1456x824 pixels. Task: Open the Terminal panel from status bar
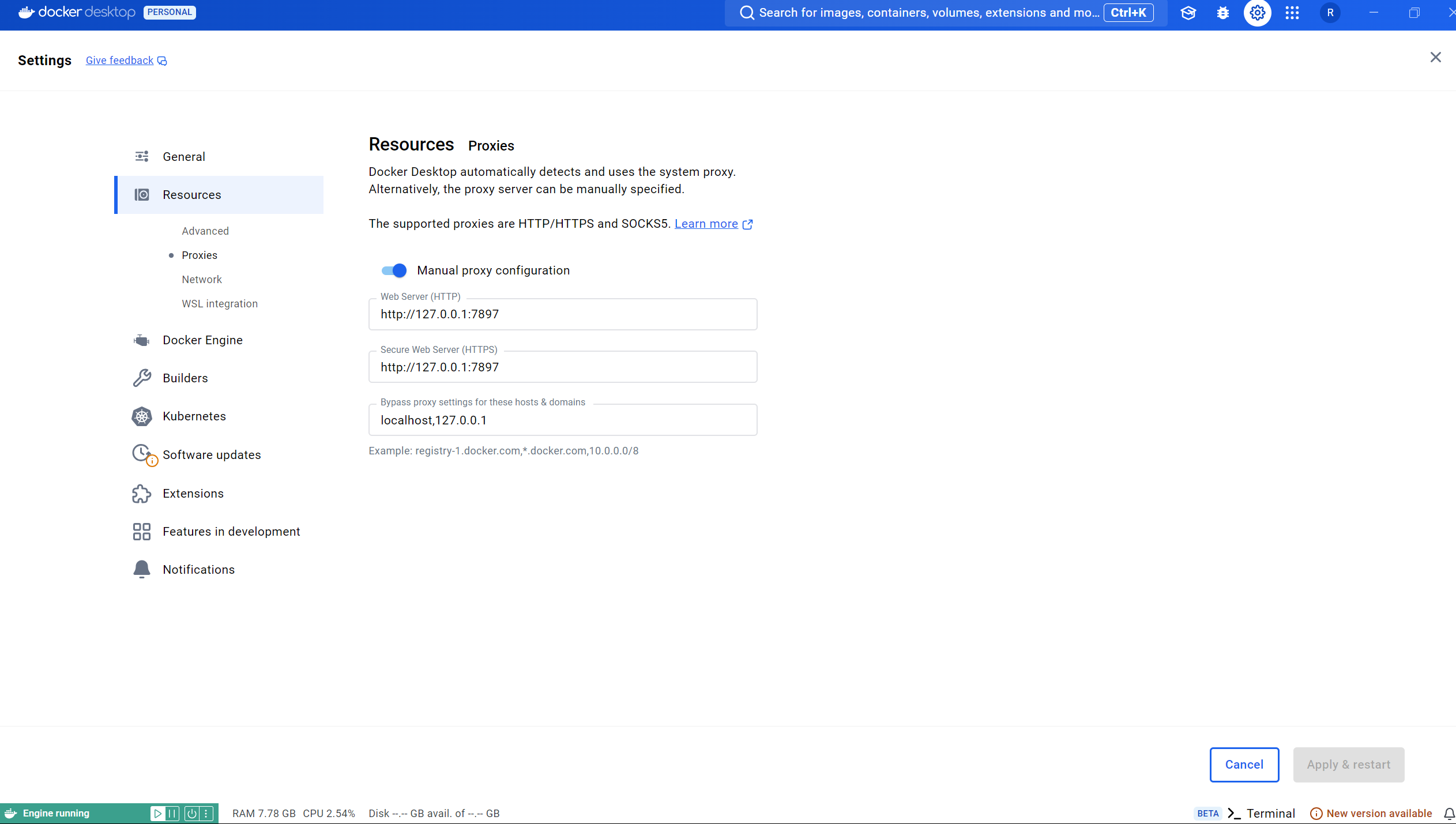click(x=1261, y=813)
